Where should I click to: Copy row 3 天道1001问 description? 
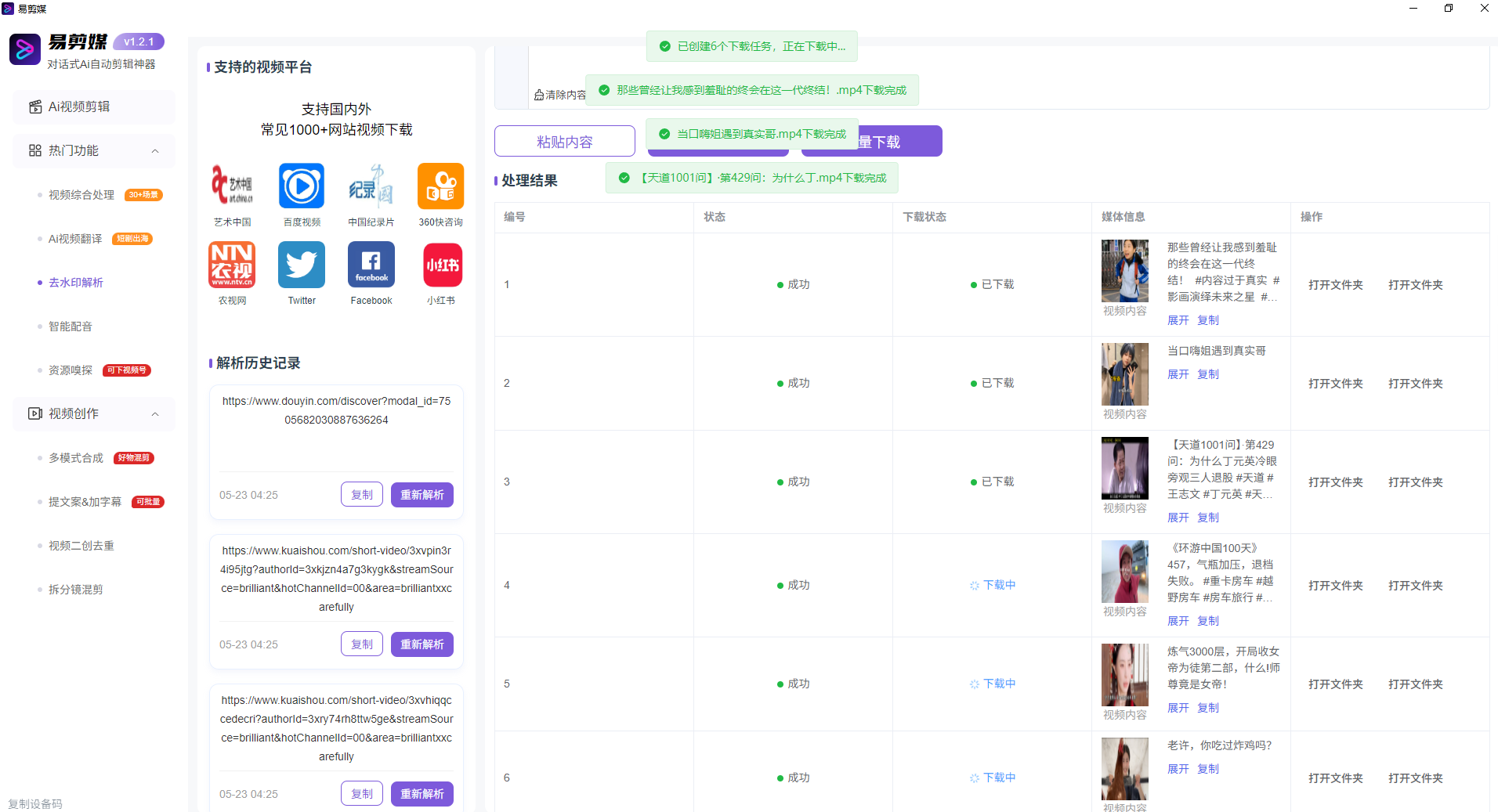click(1208, 518)
